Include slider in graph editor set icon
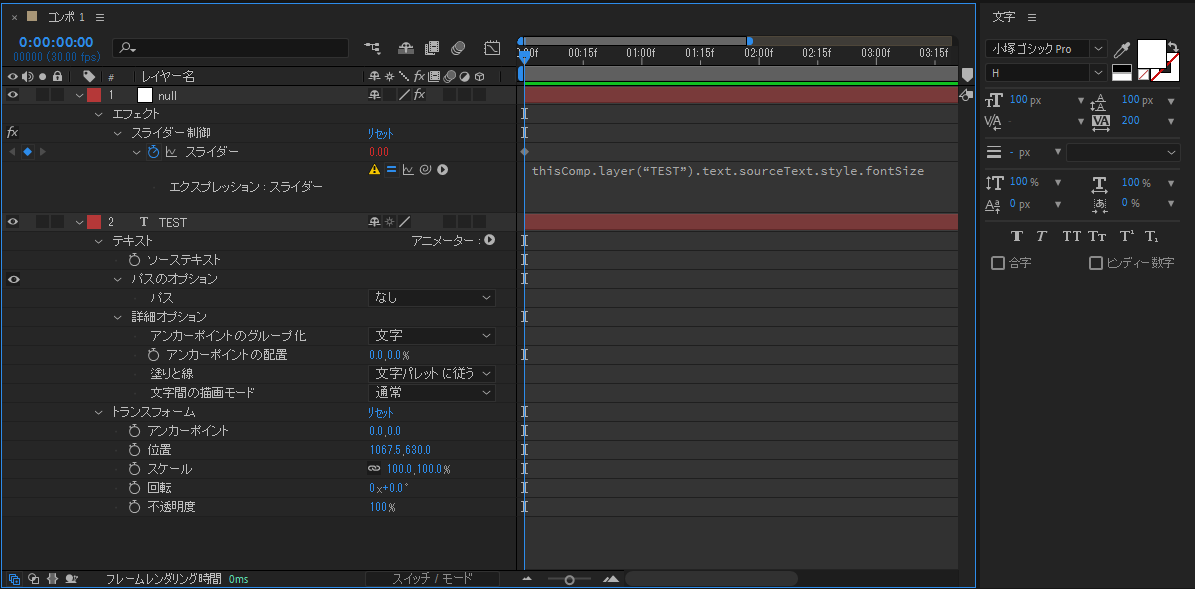This screenshot has width=1195, height=589. click(x=171, y=152)
